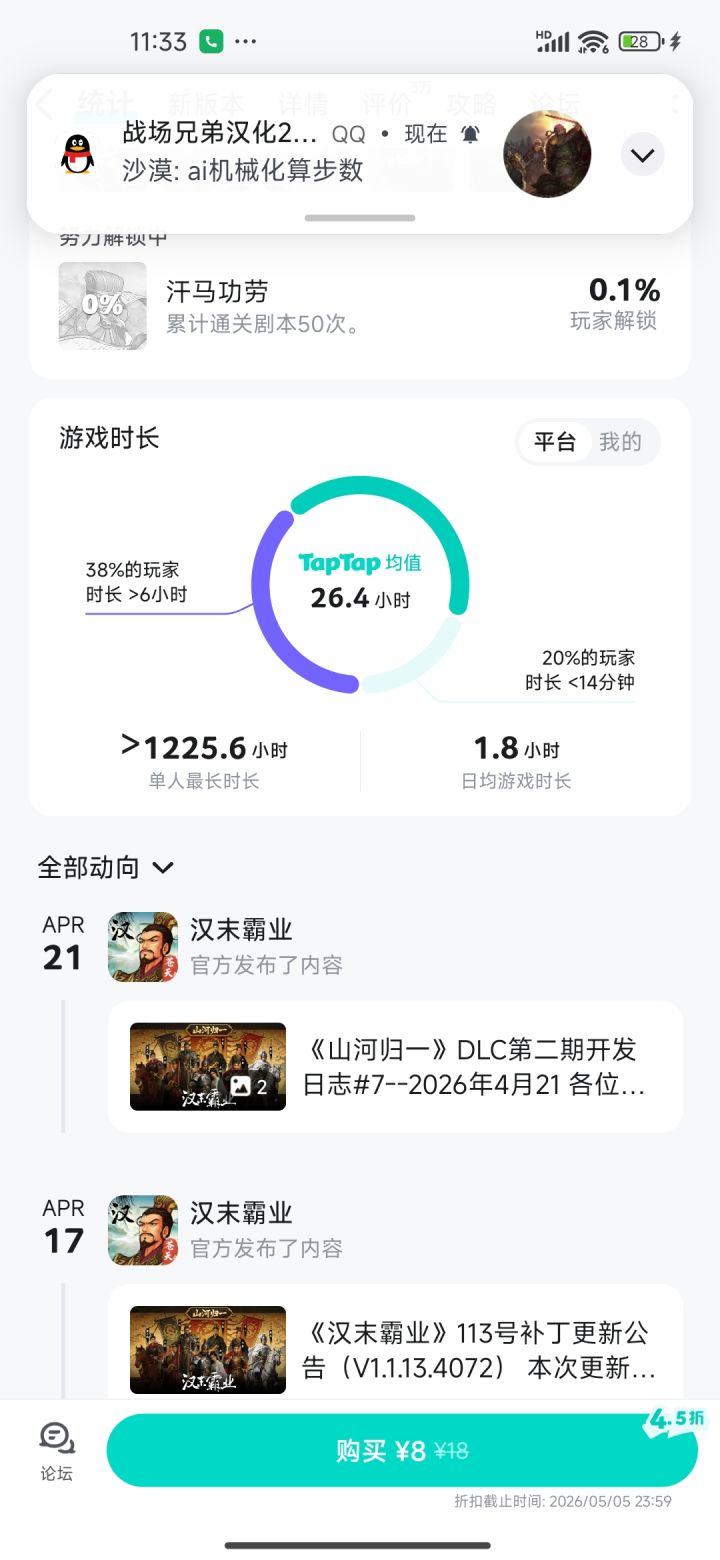Tap the 汉末霸业 game icon for April 17
The width and height of the screenshot is (720, 1560).
(x=143, y=1230)
